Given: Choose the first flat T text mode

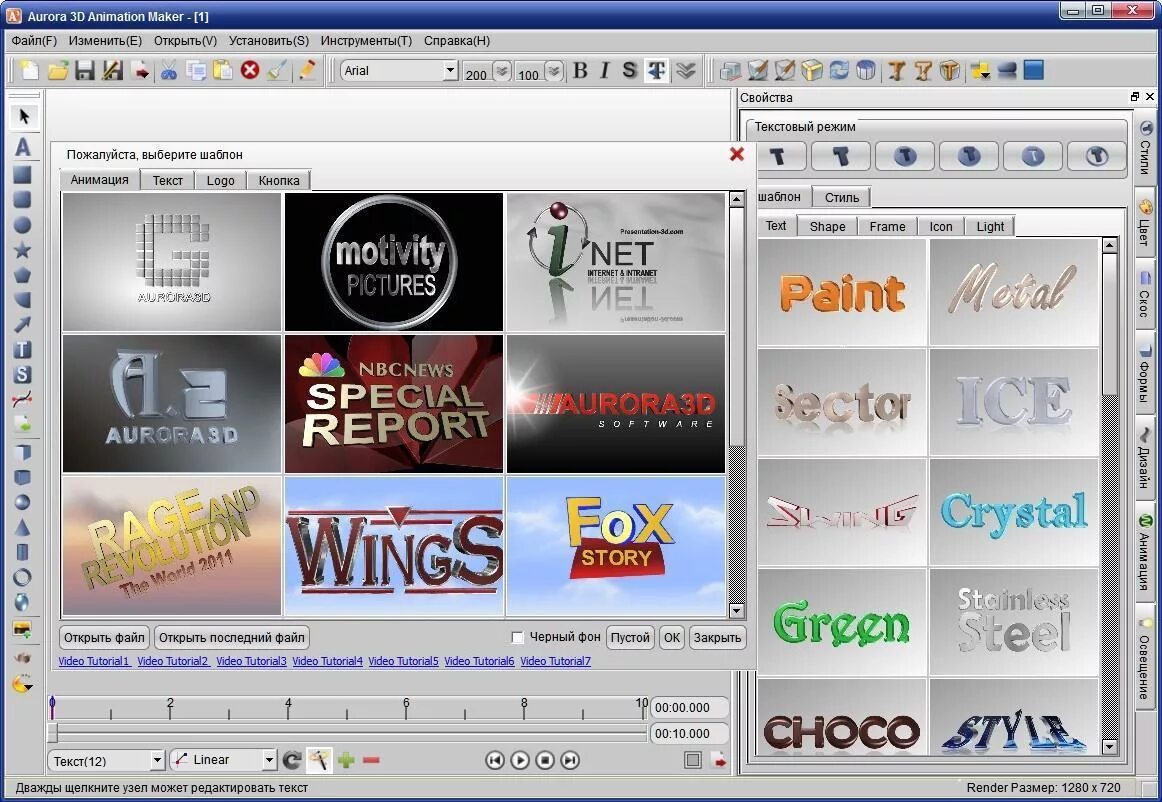Looking at the screenshot, I should point(777,156).
